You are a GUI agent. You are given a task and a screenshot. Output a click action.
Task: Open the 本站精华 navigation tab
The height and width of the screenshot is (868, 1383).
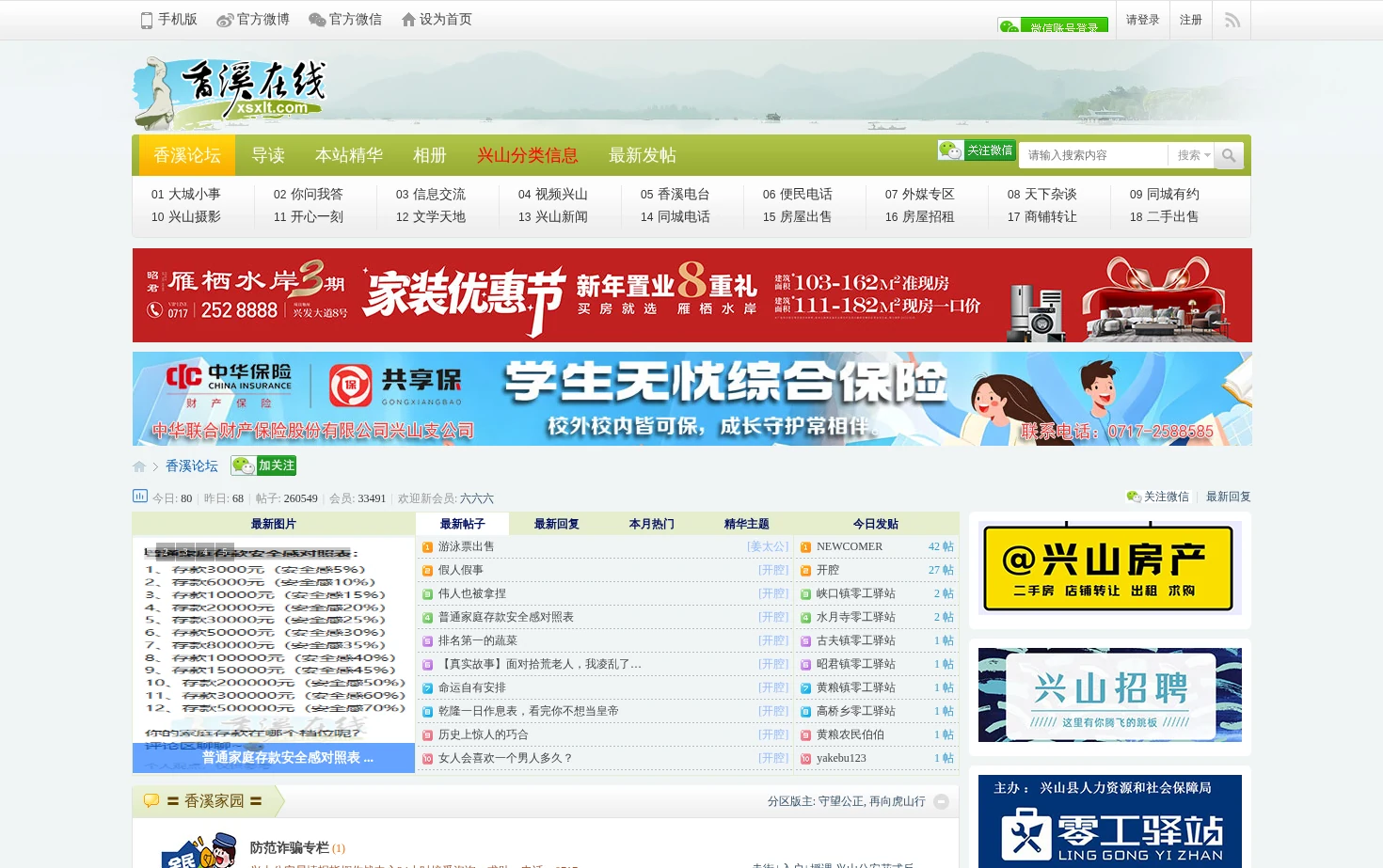349,155
